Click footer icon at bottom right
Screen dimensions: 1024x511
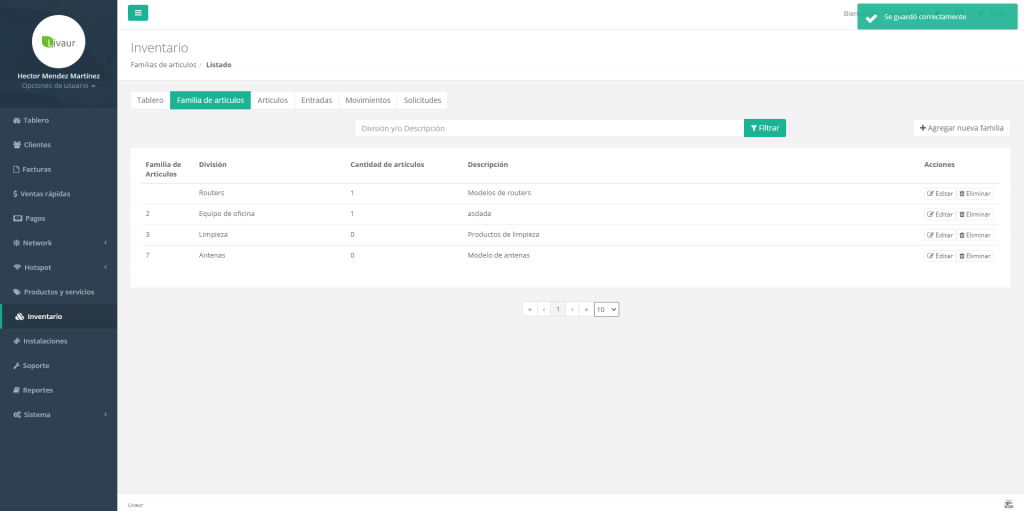tap(1008, 503)
